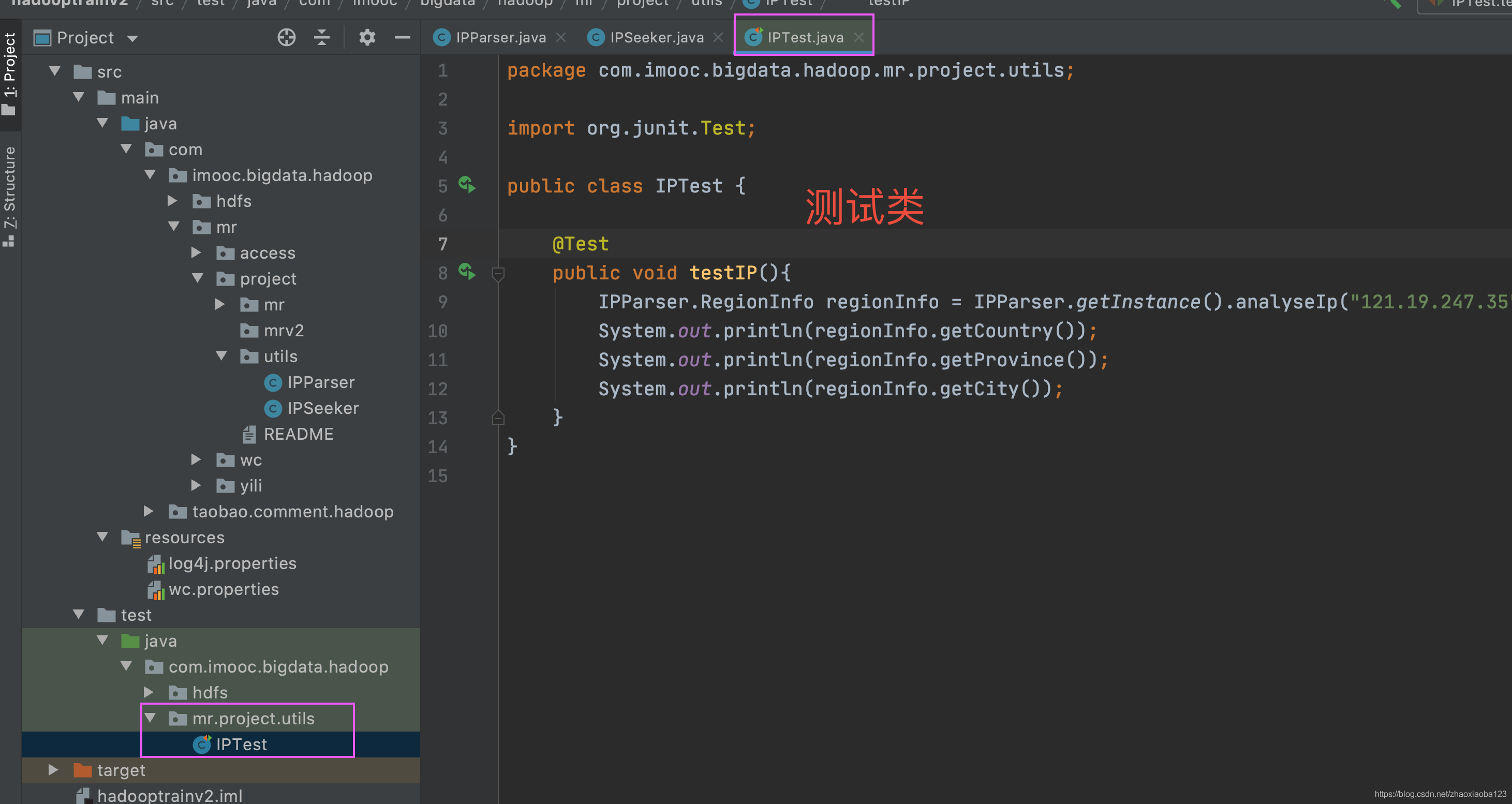Expand taobao.comment.hadoop package
1512x804 pixels.
coord(149,511)
